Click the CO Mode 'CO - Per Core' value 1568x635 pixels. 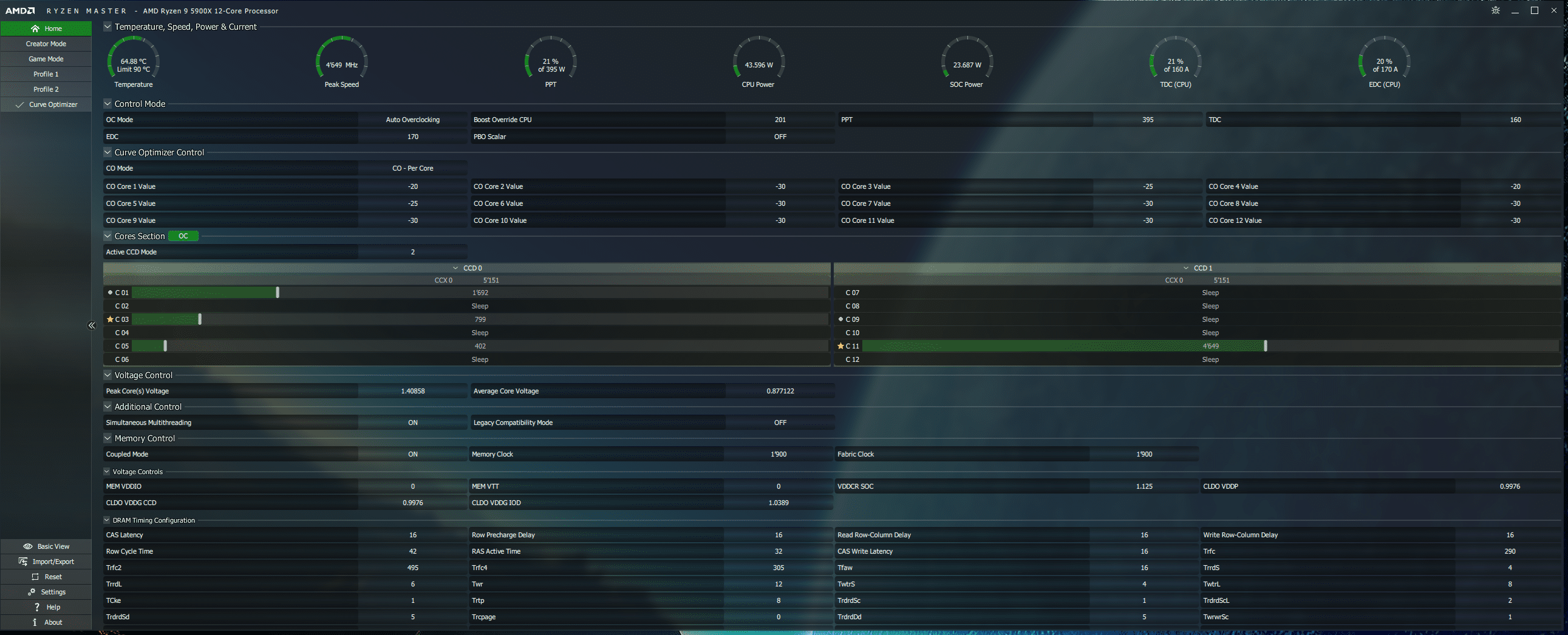413,169
